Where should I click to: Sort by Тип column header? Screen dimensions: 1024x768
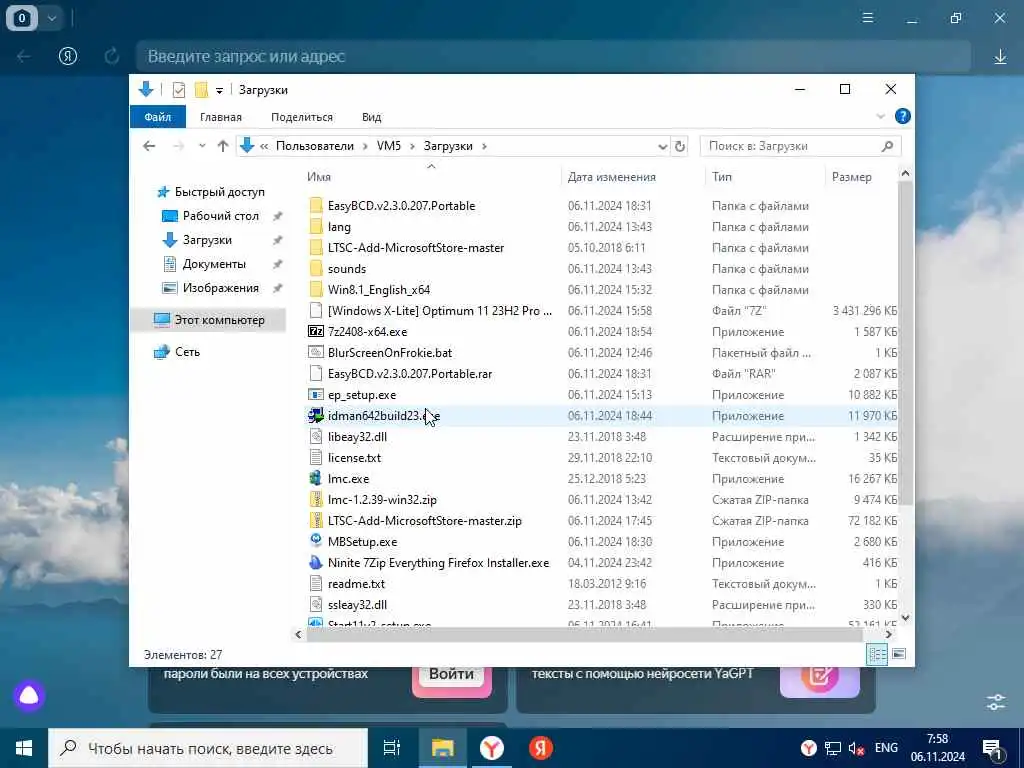coord(722,177)
